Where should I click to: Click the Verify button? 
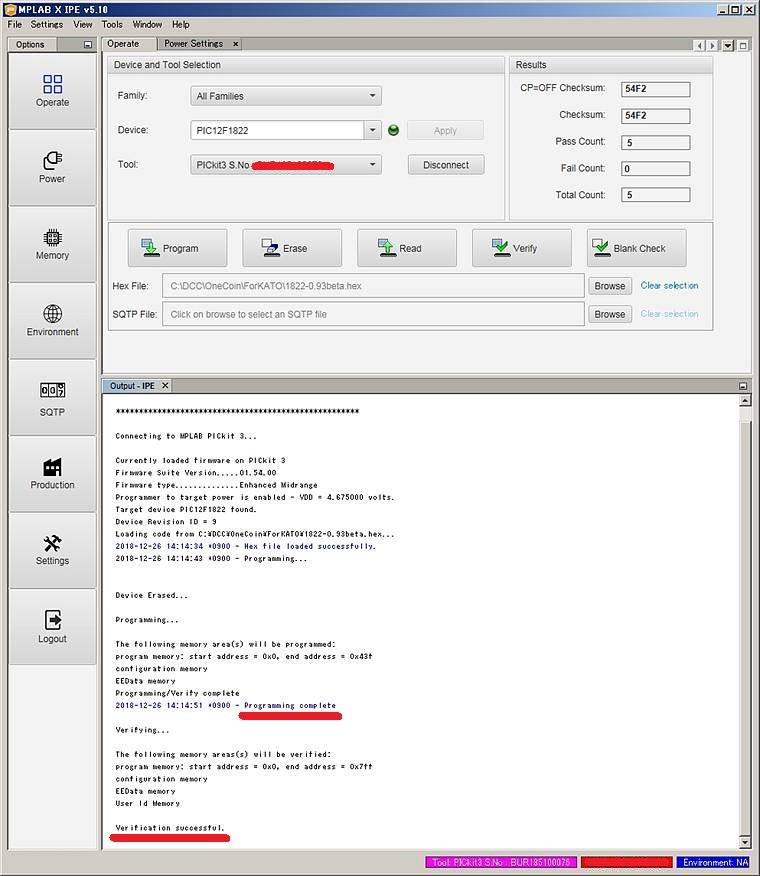521,248
